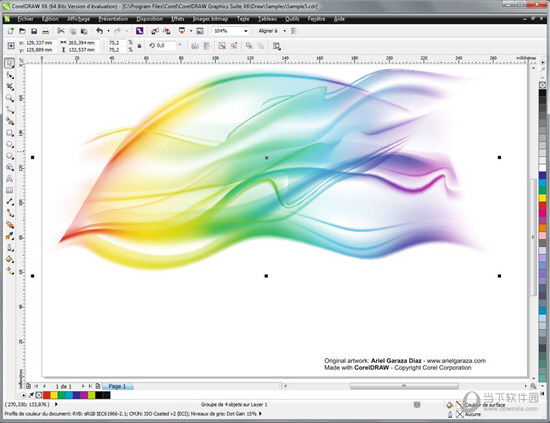Open the zoom level dropdown
The width and height of the screenshot is (550, 423).
tap(246, 31)
